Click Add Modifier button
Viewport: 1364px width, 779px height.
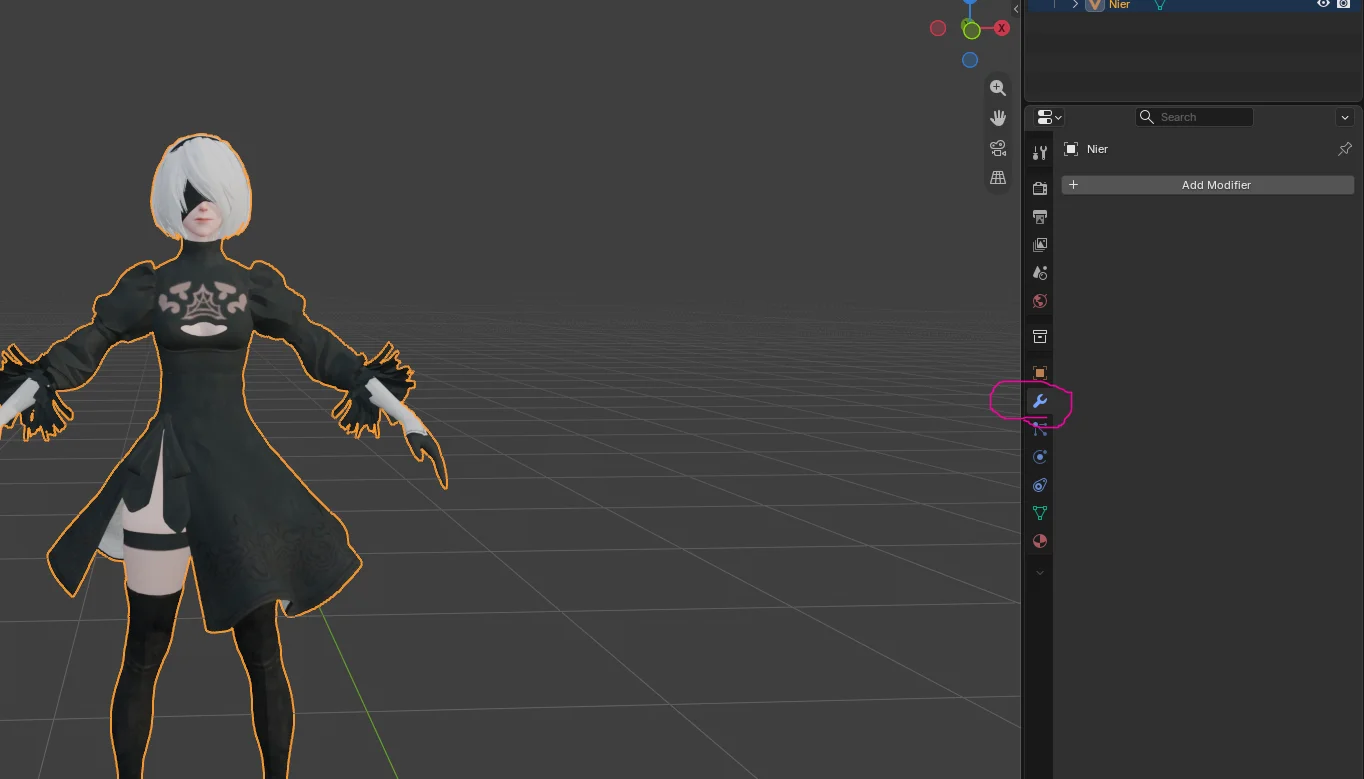[x=1207, y=185]
